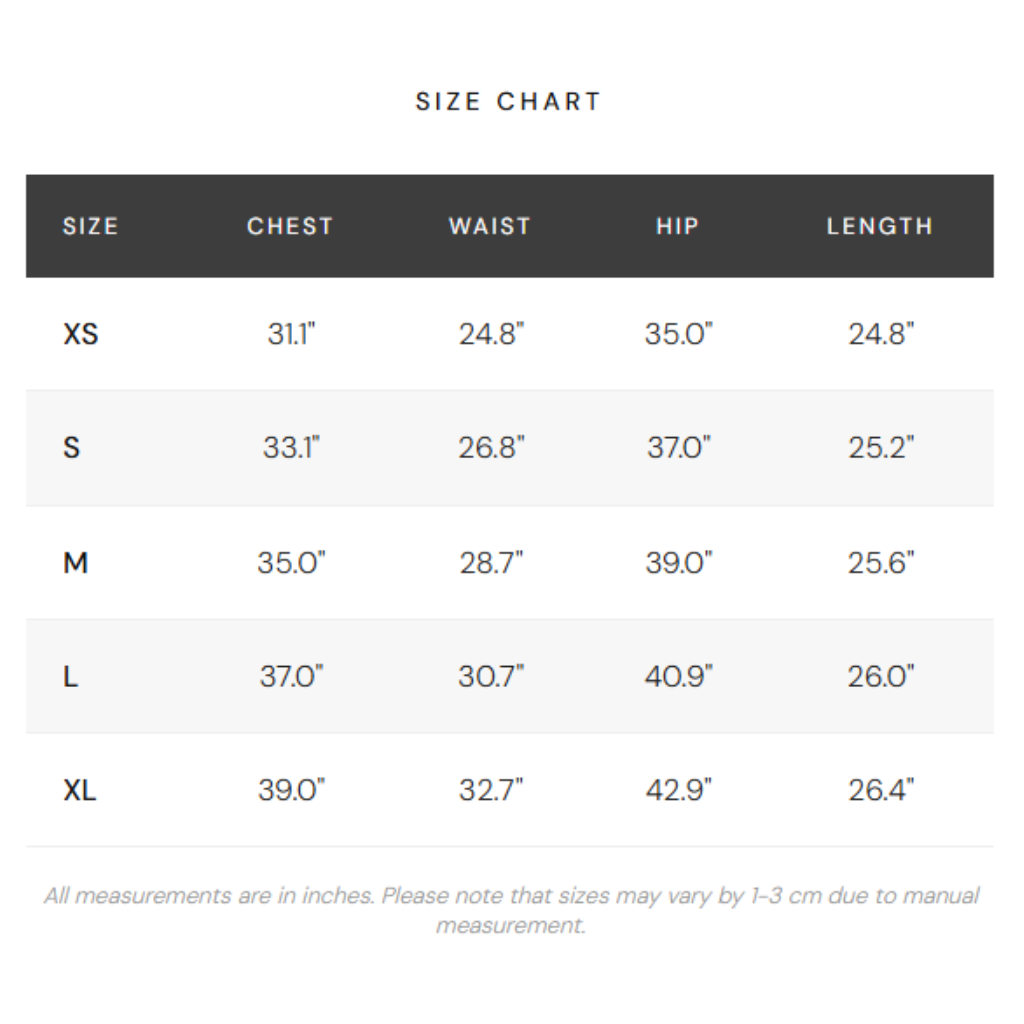Screen dimensions: 1024x1024
Task: Select the XS size row label
Action: coord(81,334)
